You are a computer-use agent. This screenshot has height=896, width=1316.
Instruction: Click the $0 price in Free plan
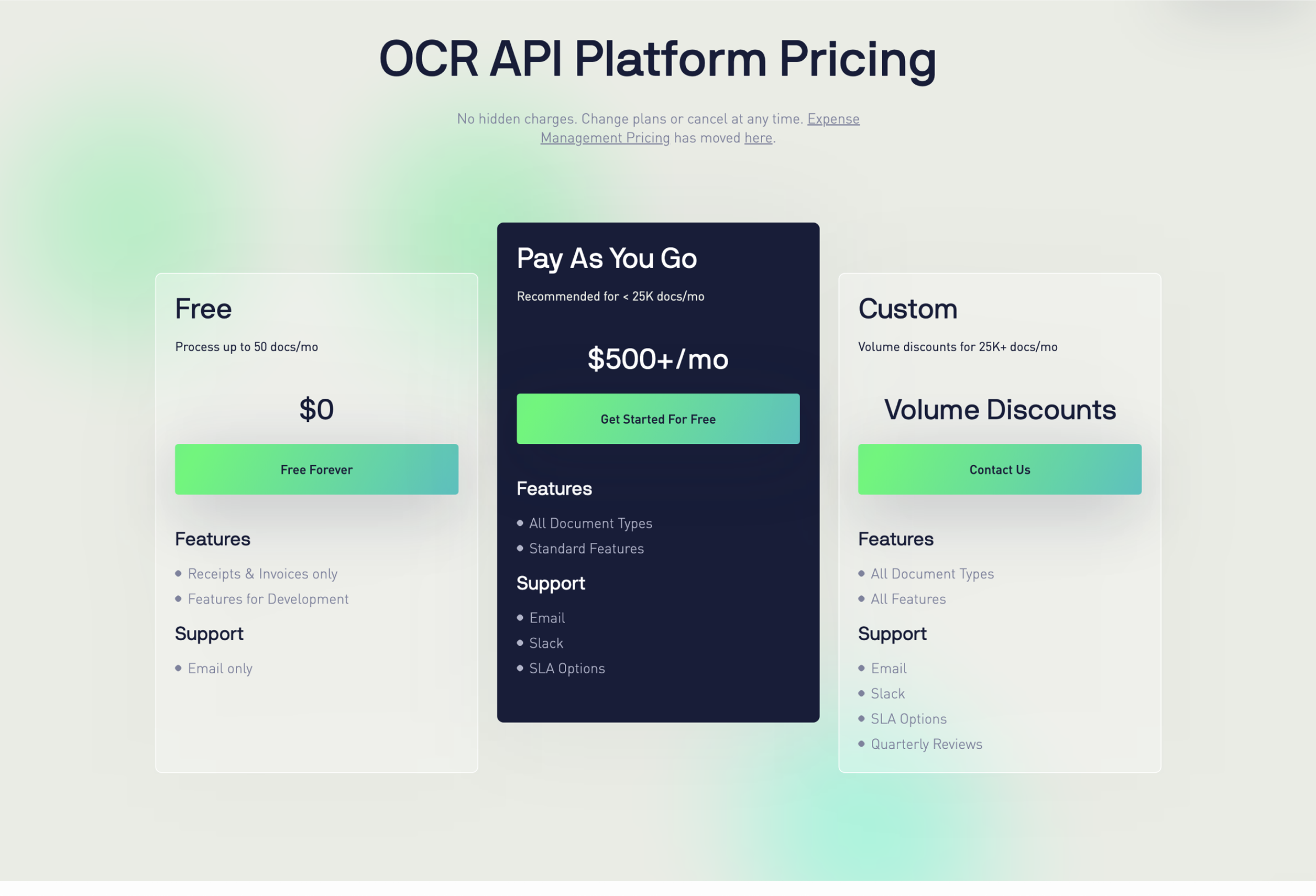click(x=316, y=409)
